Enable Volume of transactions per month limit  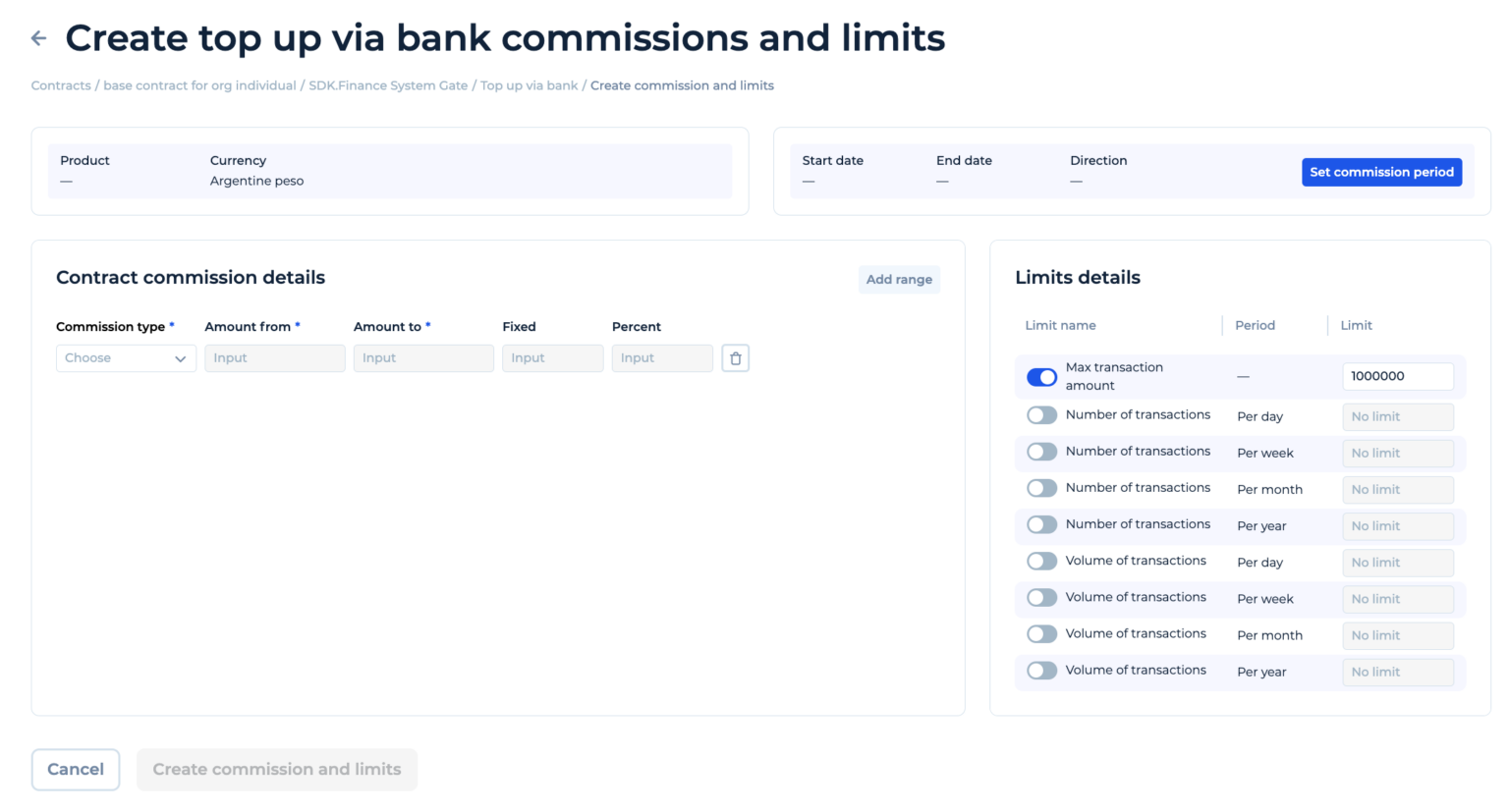[x=1041, y=633]
